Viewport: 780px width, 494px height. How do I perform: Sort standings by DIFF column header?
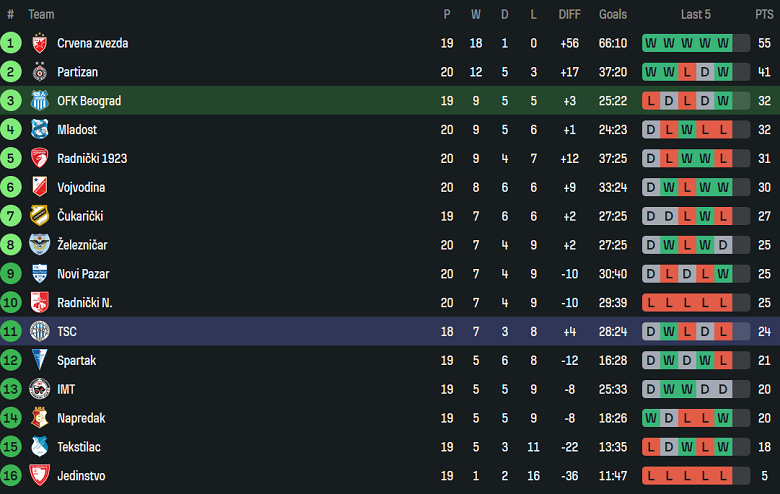[x=569, y=14]
